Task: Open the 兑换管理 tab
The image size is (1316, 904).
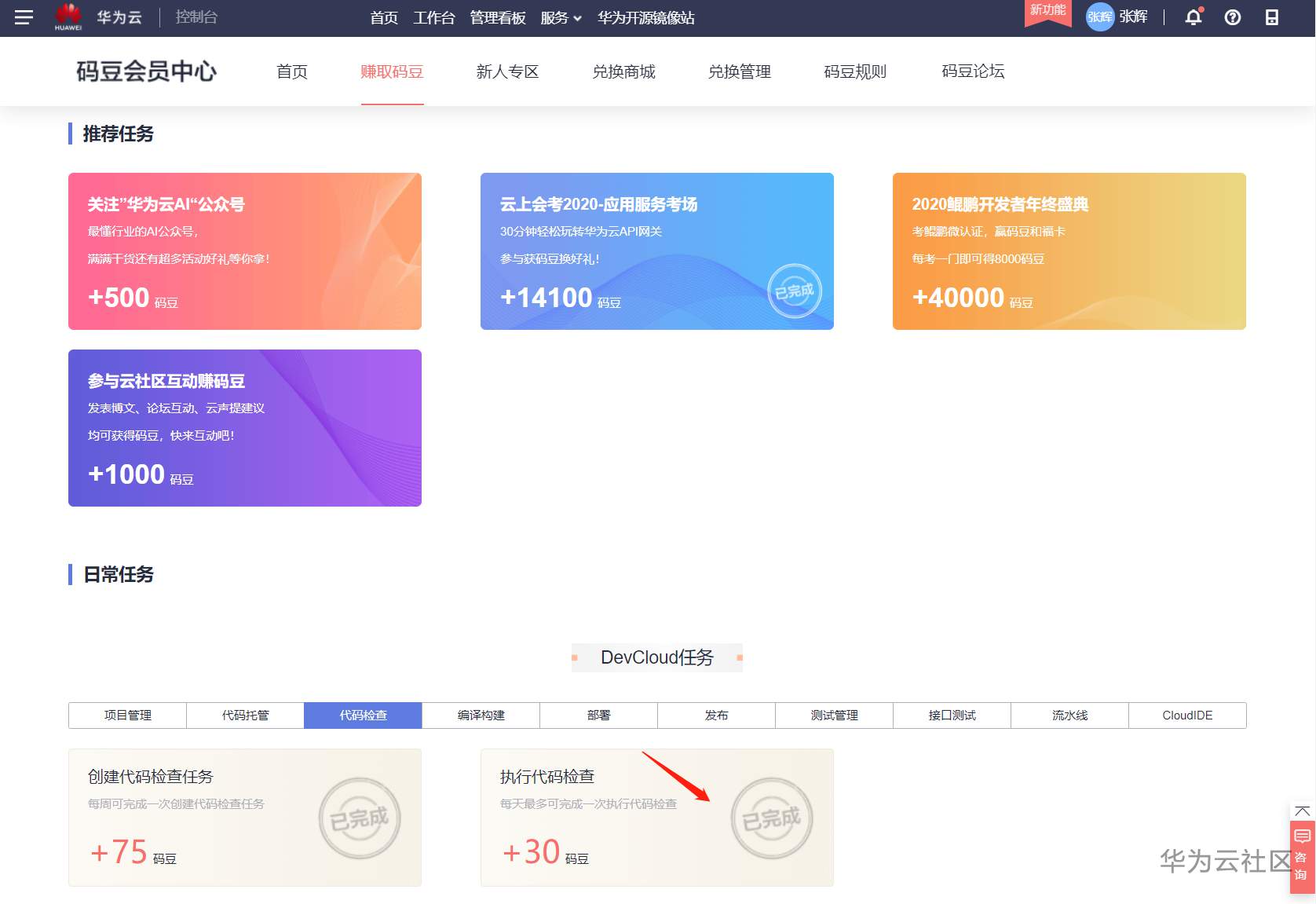Action: point(739,71)
